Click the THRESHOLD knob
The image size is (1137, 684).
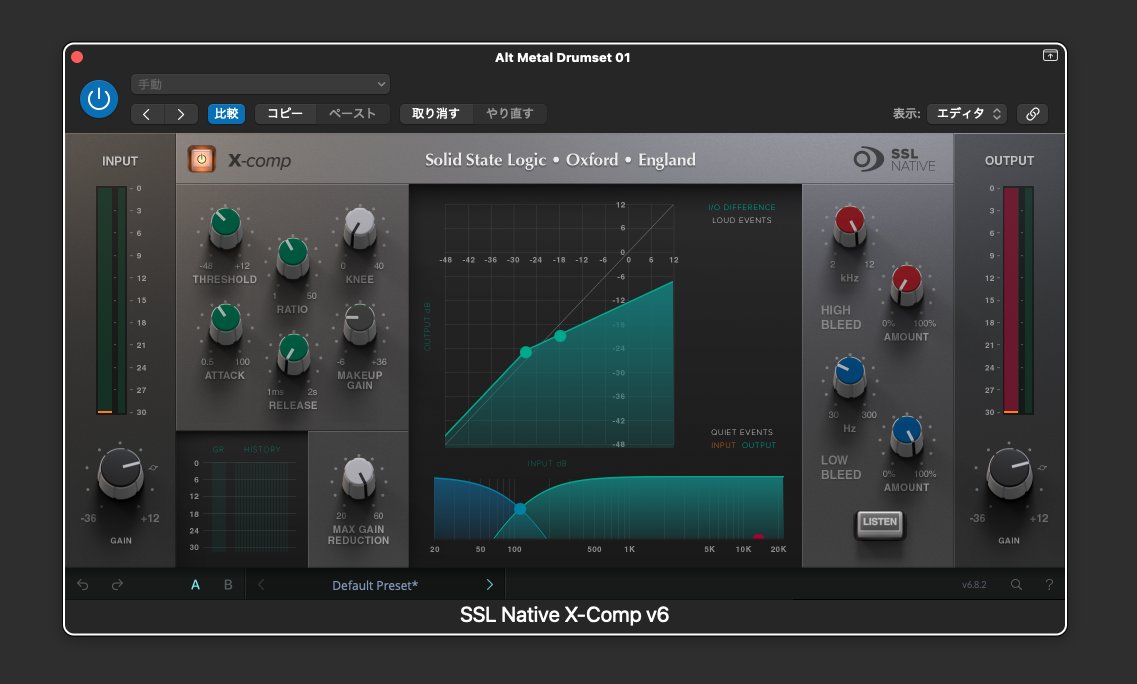[x=226, y=227]
